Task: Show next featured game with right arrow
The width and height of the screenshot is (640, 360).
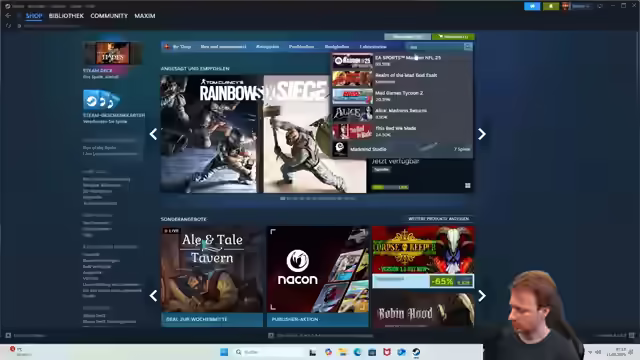Action: 482,134
